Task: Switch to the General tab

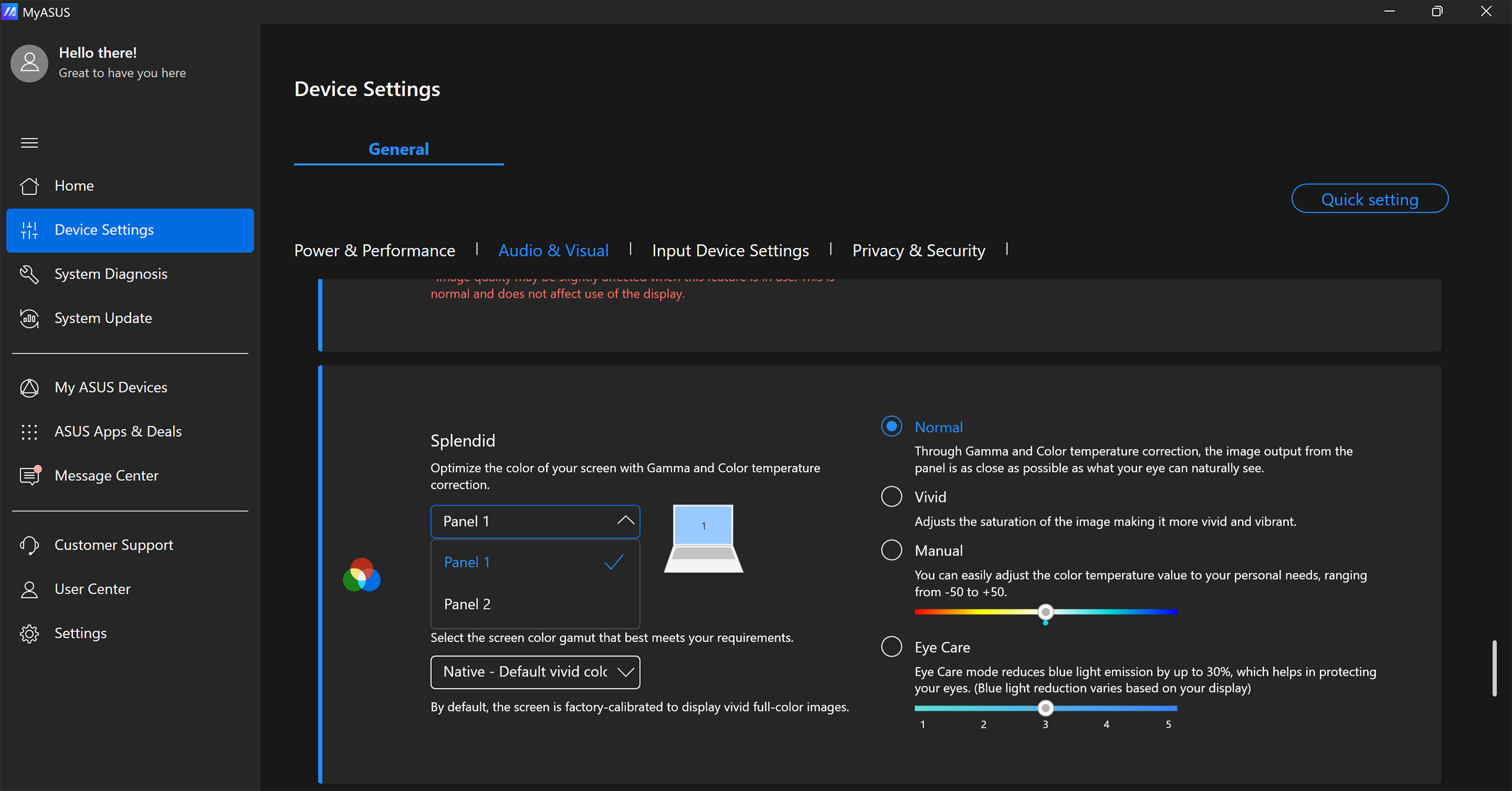Action: (x=399, y=149)
